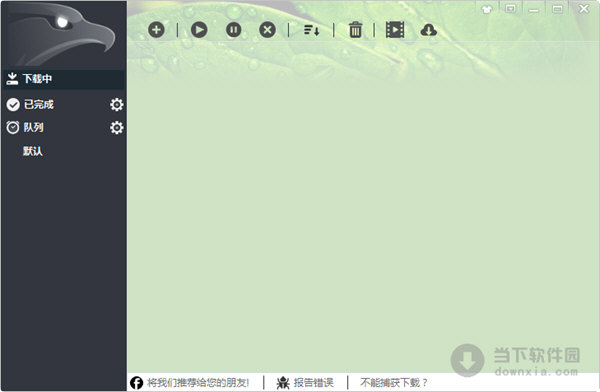Screen dimensions: 600x392
Task: Select the 下载中 category
Action: [64, 79]
